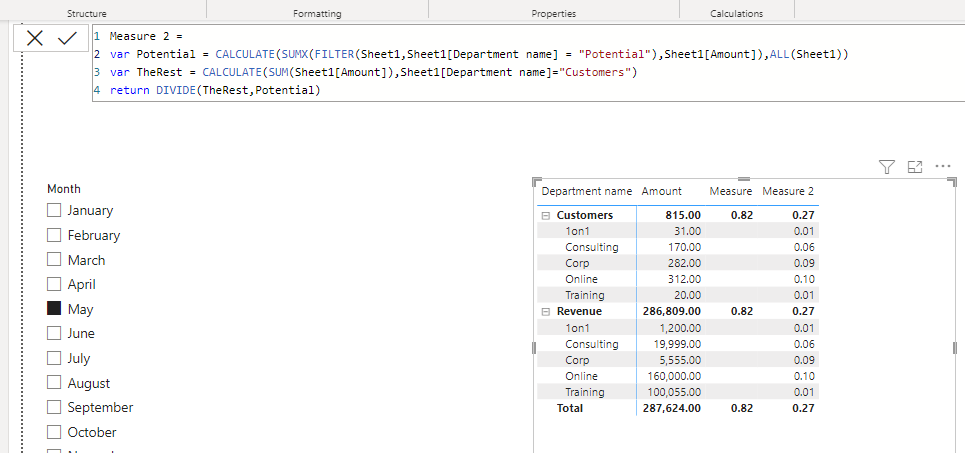The width and height of the screenshot is (965, 453).
Task: Select the Customers Measure value 0.82
Action: click(x=742, y=215)
